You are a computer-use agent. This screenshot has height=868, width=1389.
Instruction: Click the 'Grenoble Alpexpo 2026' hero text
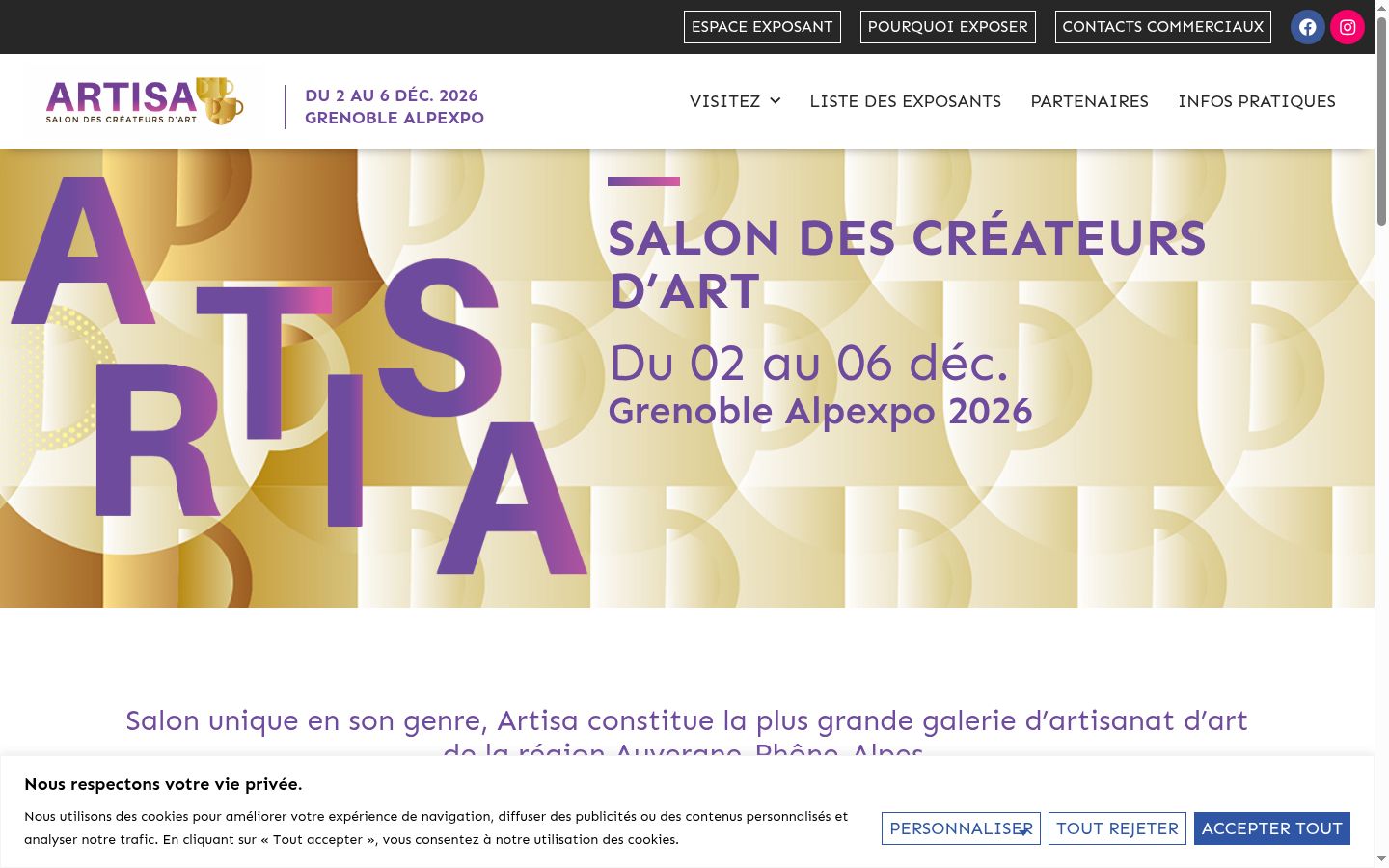coord(820,412)
